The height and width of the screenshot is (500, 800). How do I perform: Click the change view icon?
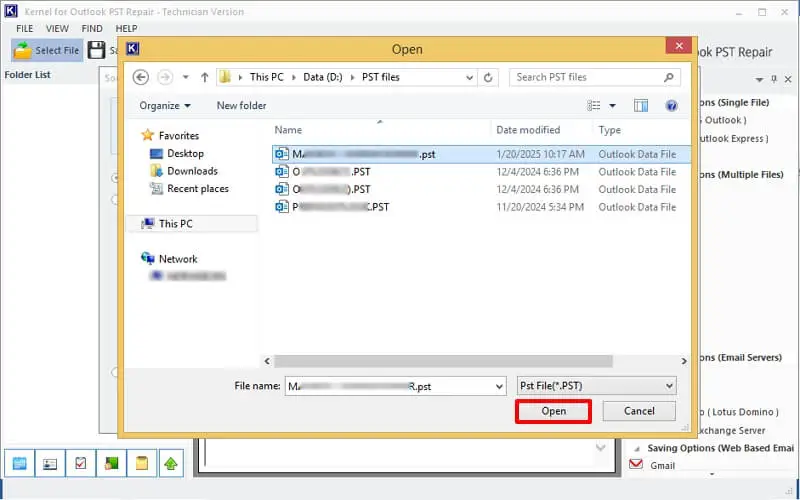pos(594,106)
